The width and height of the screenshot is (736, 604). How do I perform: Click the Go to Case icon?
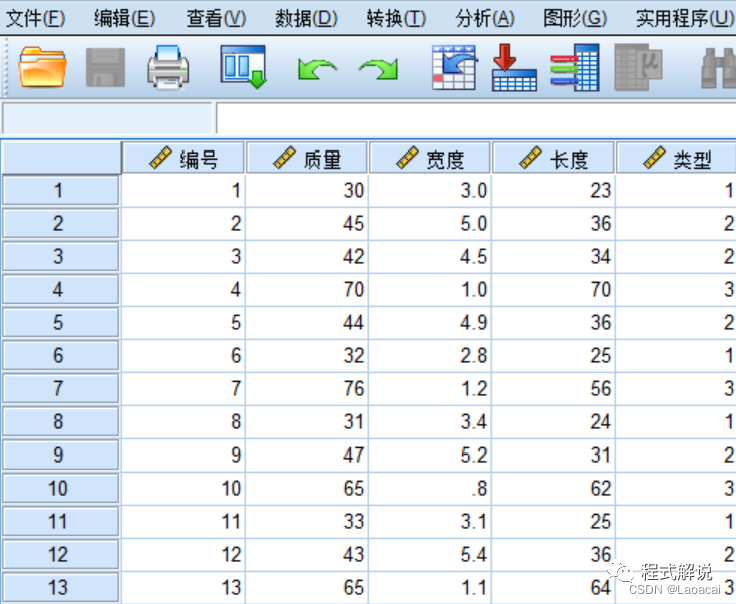[x=454, y=67]
